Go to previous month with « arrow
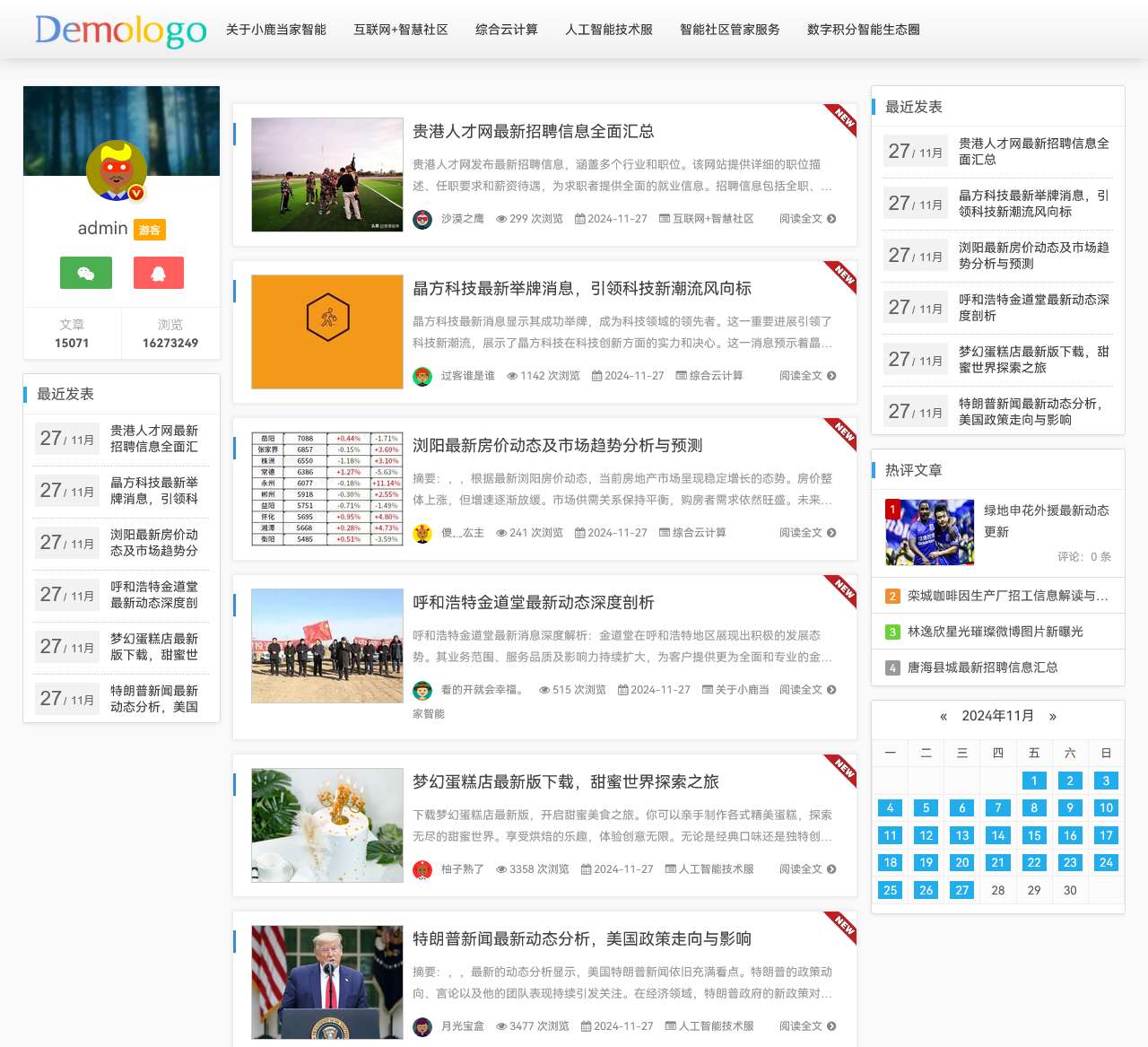Screen dimensions: 1148x1047 pyautogui.click(x=943, y=716)
